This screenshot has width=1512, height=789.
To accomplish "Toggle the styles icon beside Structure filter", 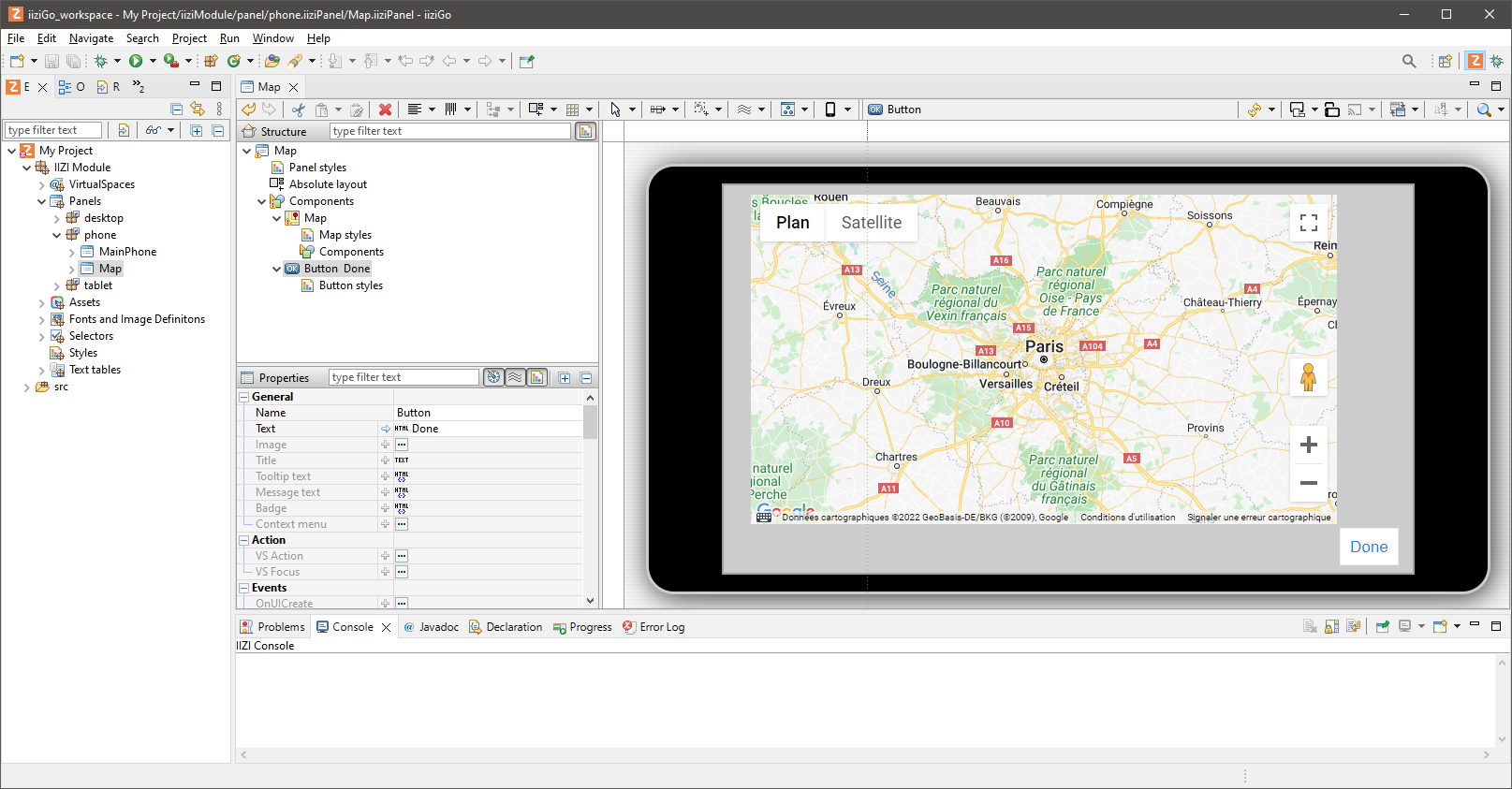I will pyautogui.click(x=586, y=131).
